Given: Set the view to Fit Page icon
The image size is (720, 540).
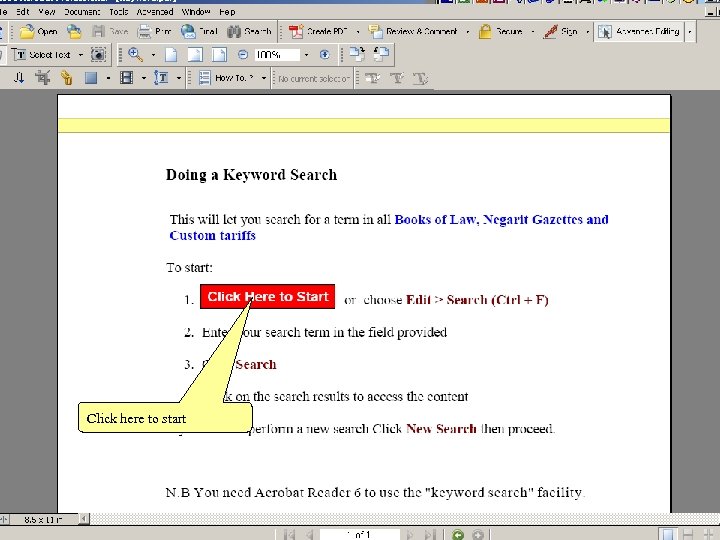Looking at the screenshot, I should coord(196,55).
